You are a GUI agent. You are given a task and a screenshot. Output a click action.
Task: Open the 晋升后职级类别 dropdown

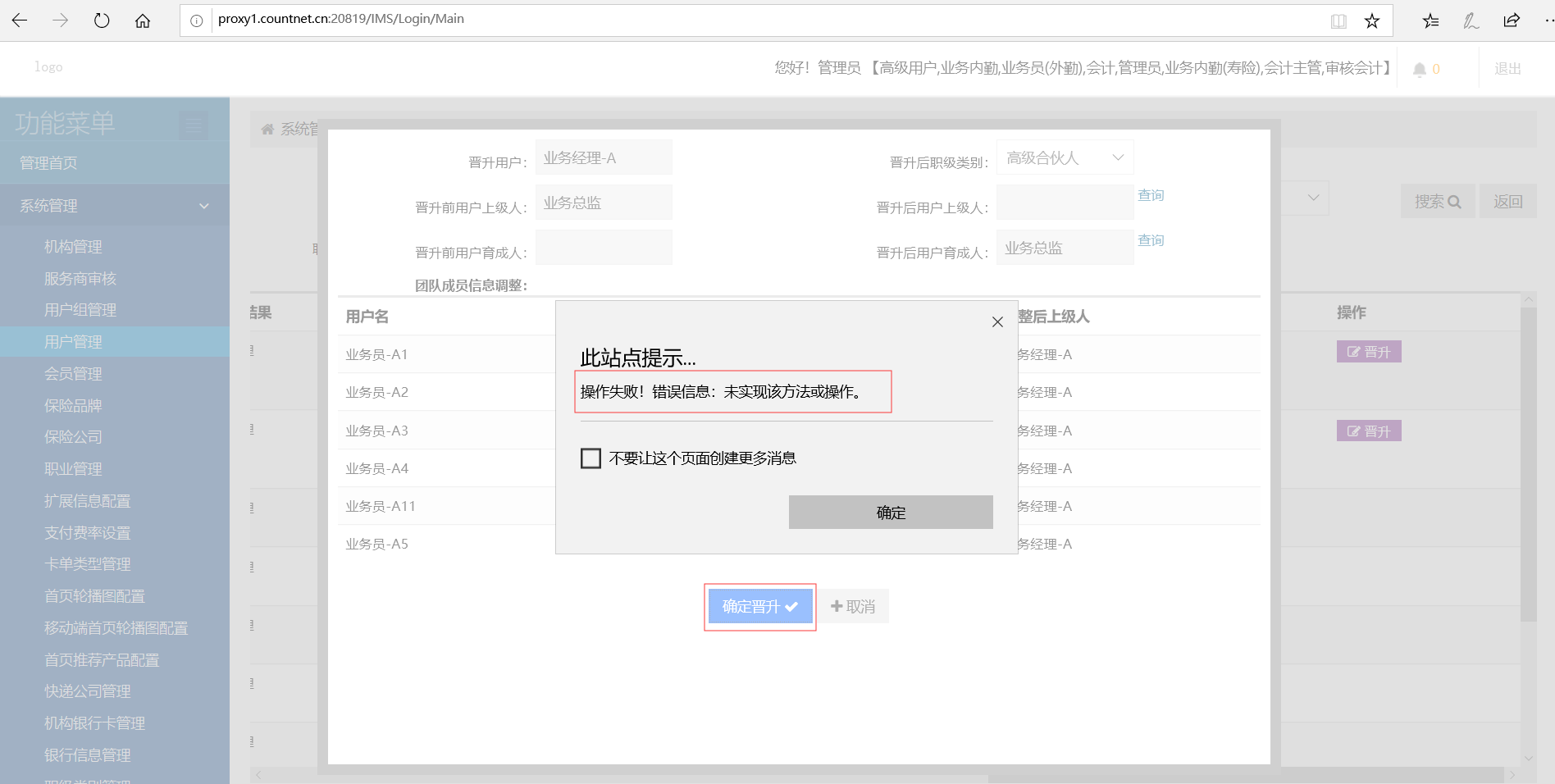1065,157
